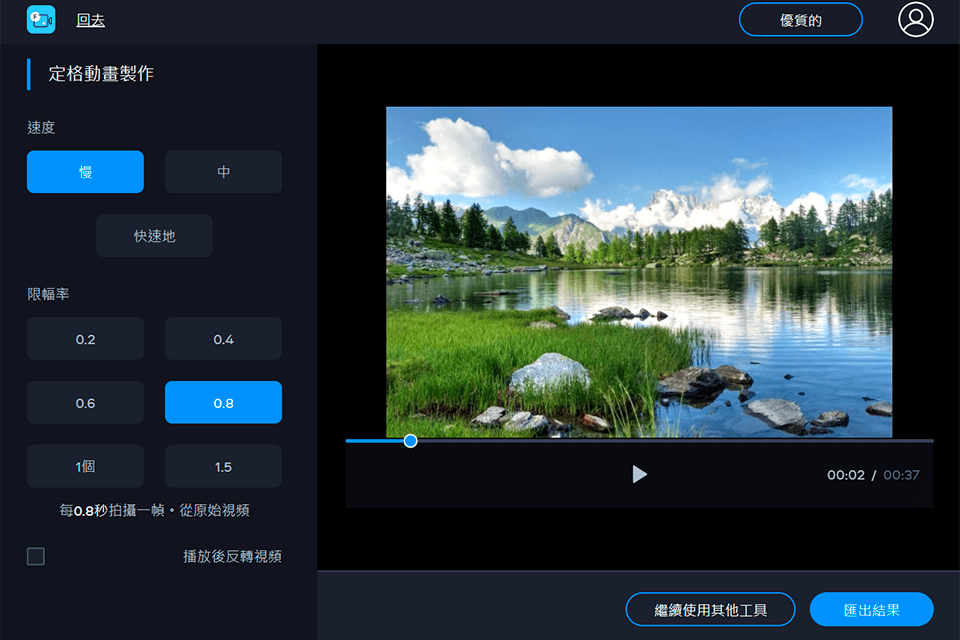Click the blue playback progress handle

point(410,440)
